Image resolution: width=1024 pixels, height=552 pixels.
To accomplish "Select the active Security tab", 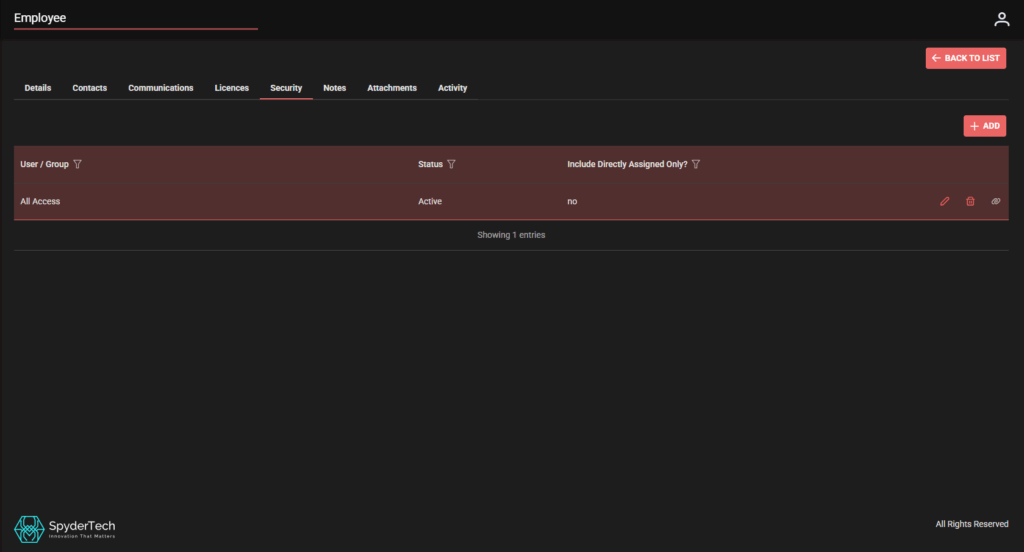I will [x=286, y=88].
